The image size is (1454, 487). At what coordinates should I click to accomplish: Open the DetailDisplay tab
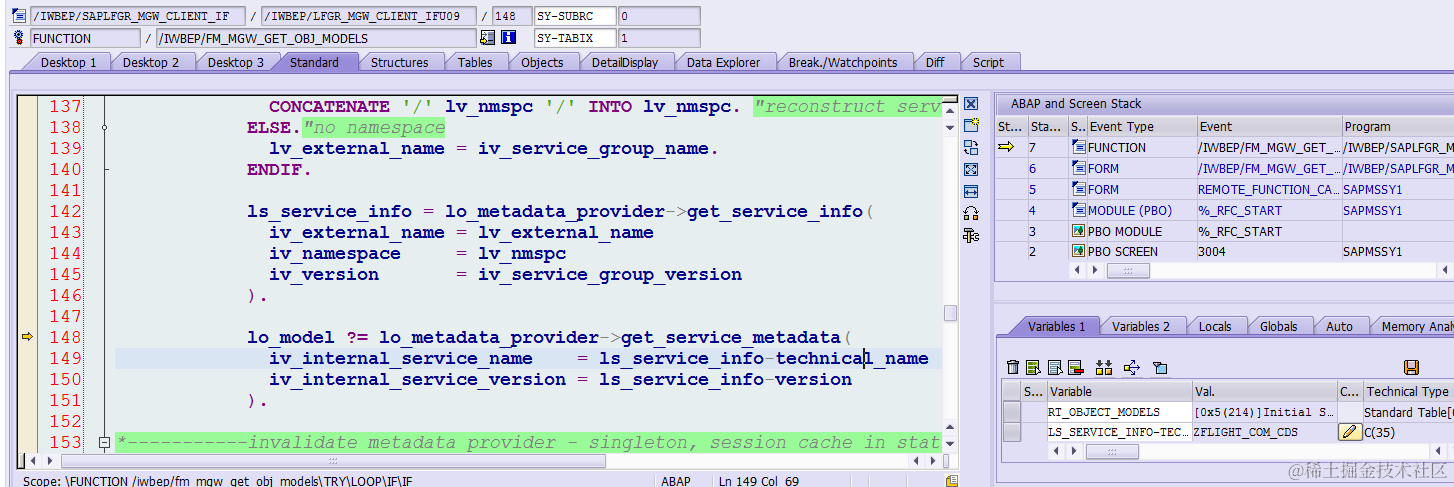click(625, 62)
